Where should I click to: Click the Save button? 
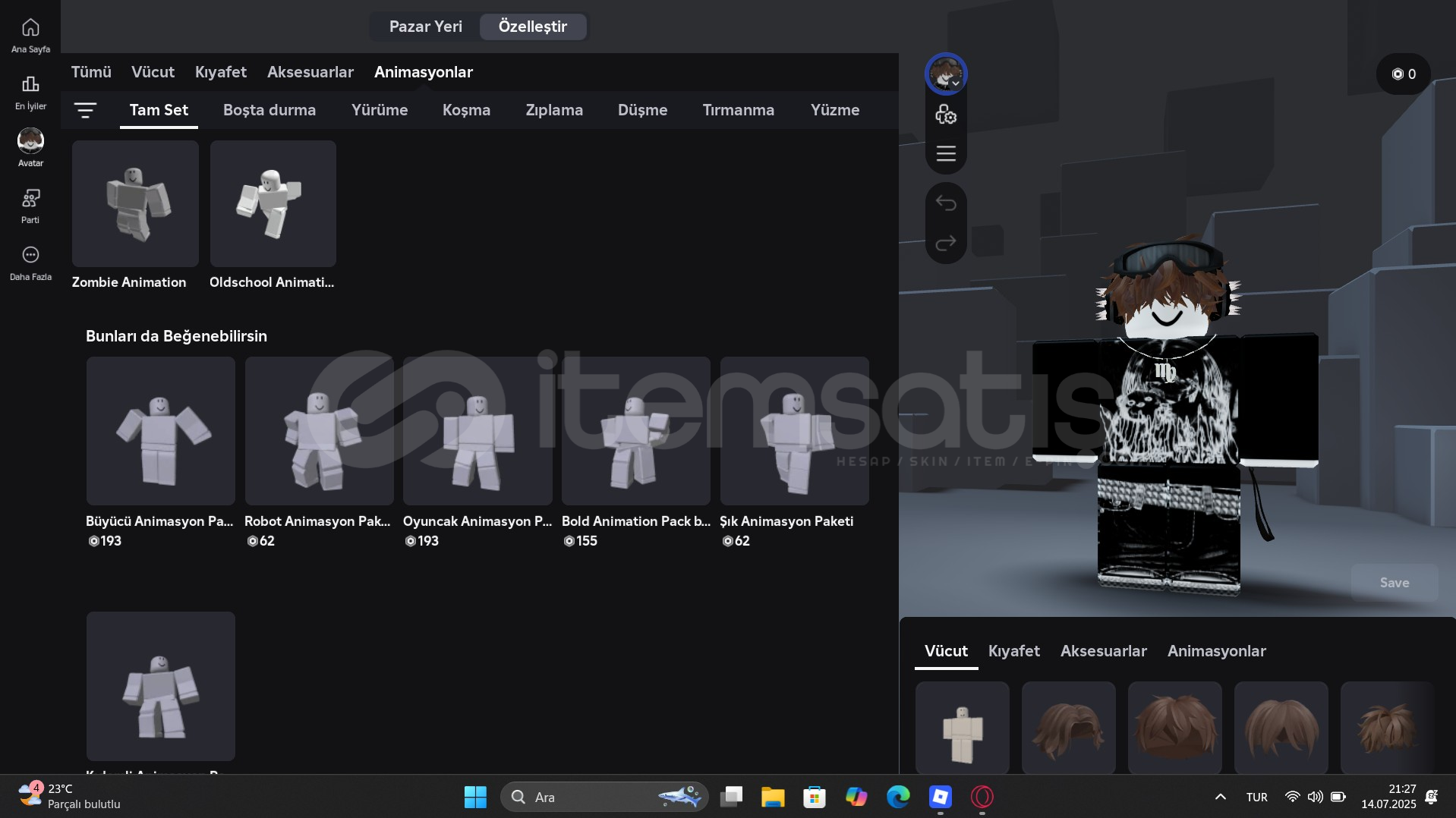click(x=1395, y=583)
